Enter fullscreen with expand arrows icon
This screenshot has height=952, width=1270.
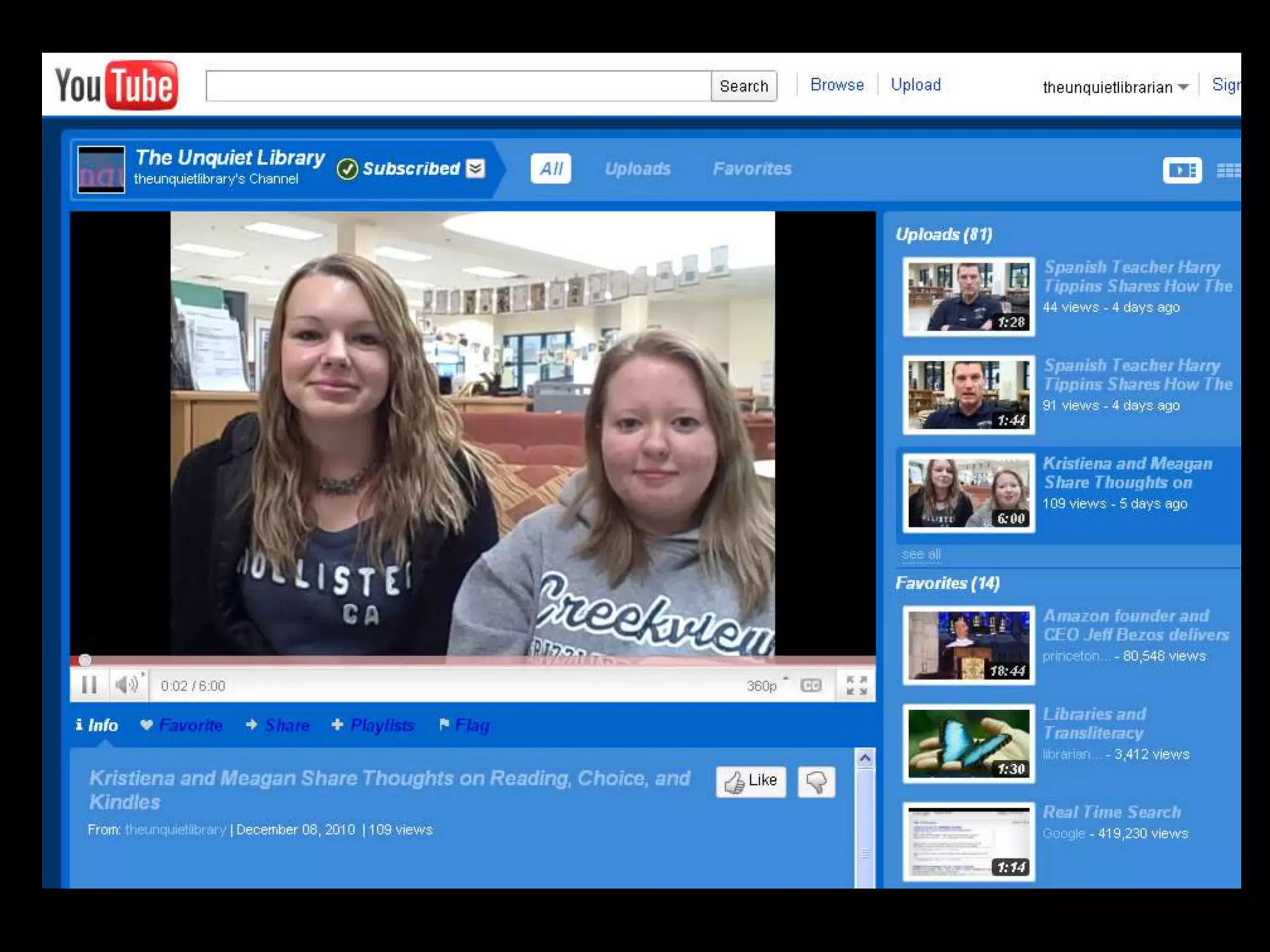tap(856, 685)
